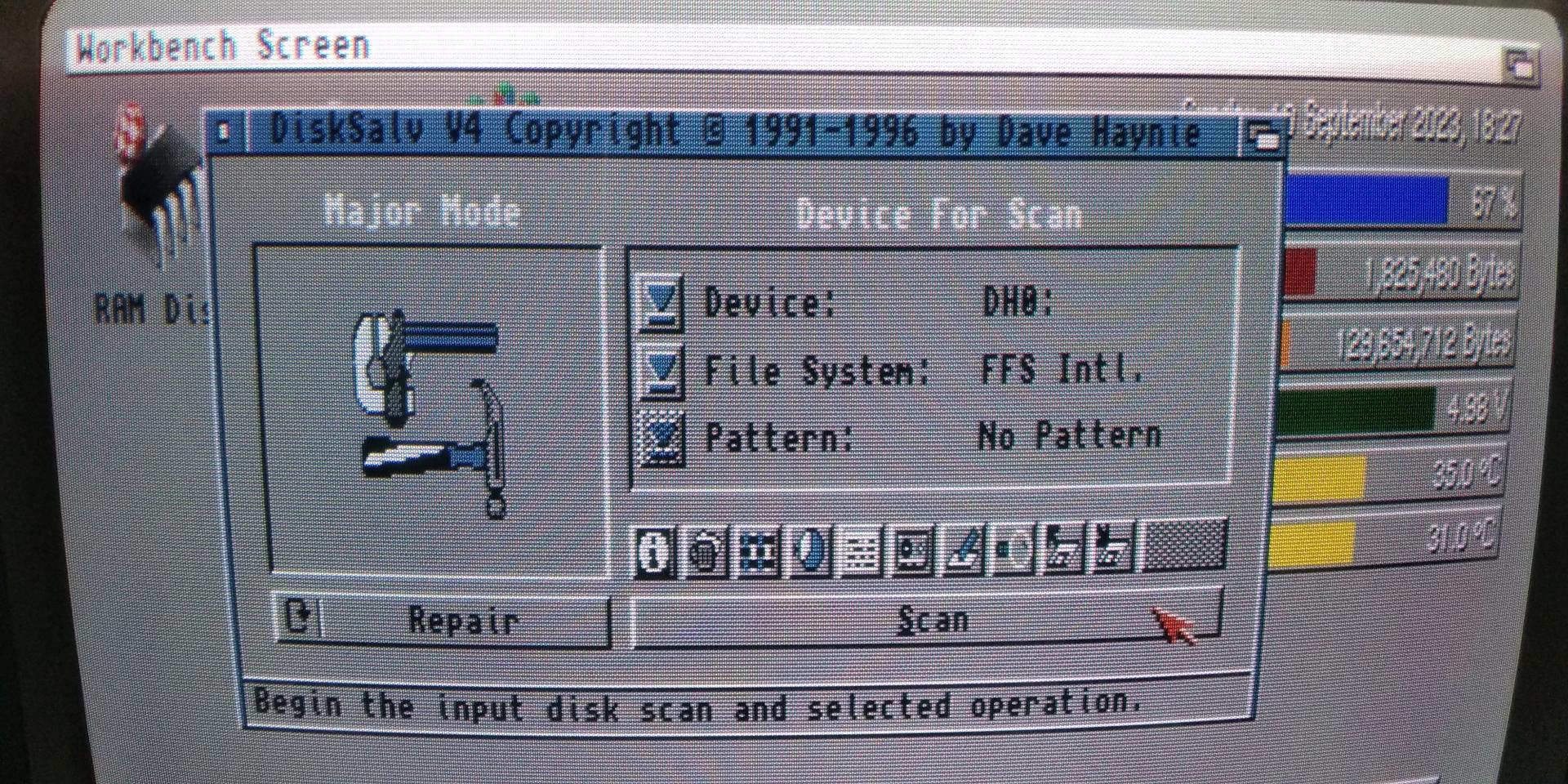The image size is (1568, 784).
Task: Click the info 'i' icon in DiskSalv toolbar
Action: 655,551
